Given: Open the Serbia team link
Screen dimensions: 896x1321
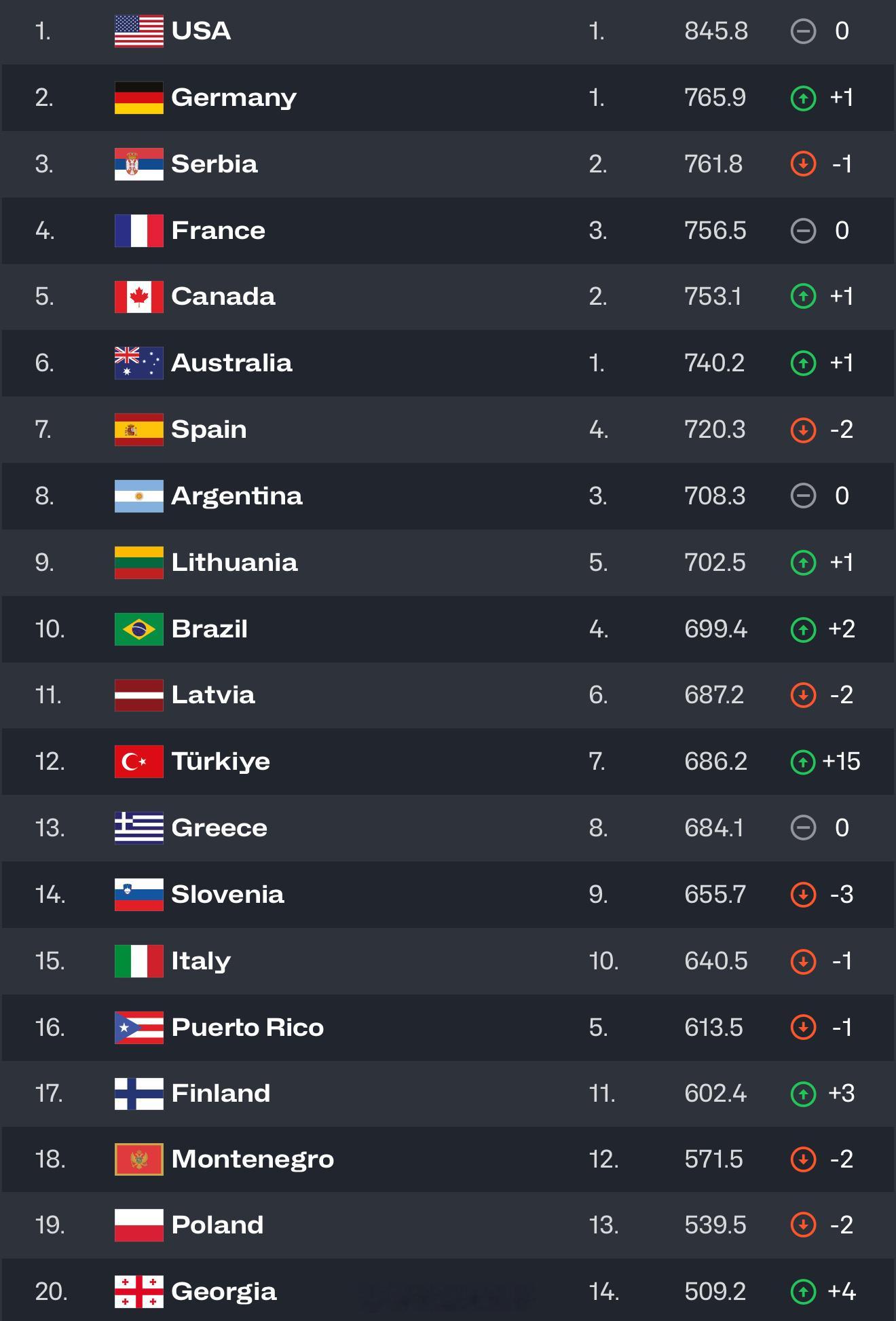Looking at the screenshot, I should (214, 164).
